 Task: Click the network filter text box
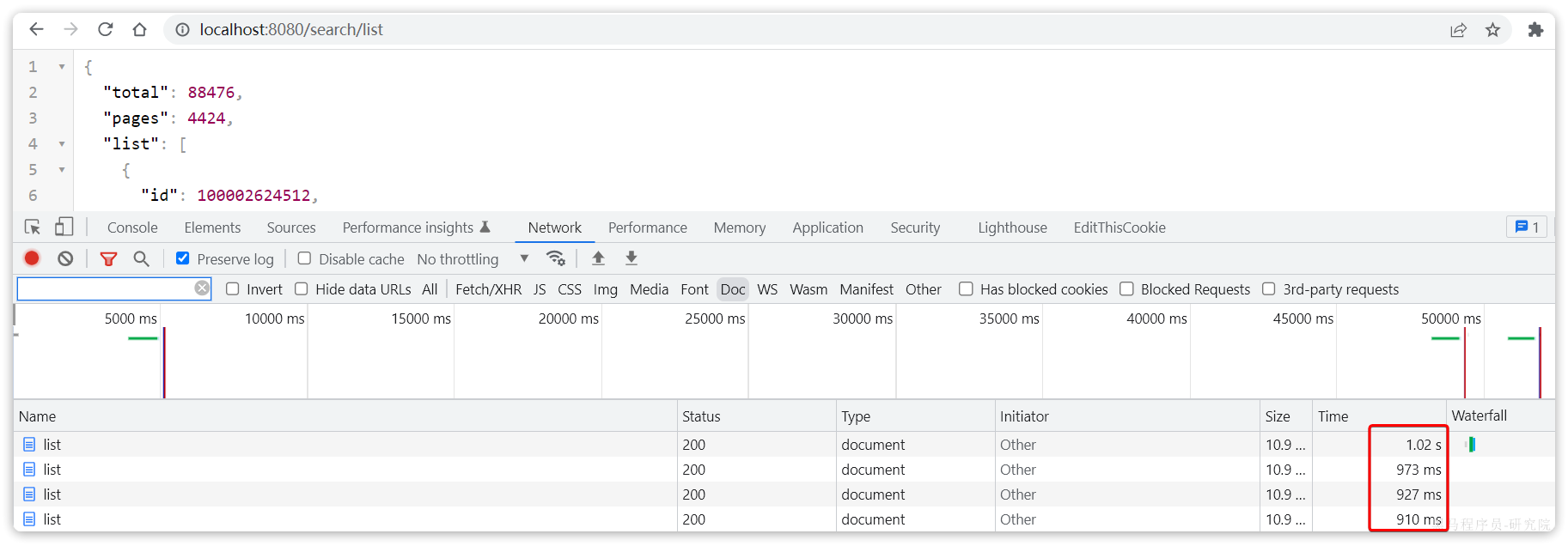pyautogui.click(x=105, y=288)
